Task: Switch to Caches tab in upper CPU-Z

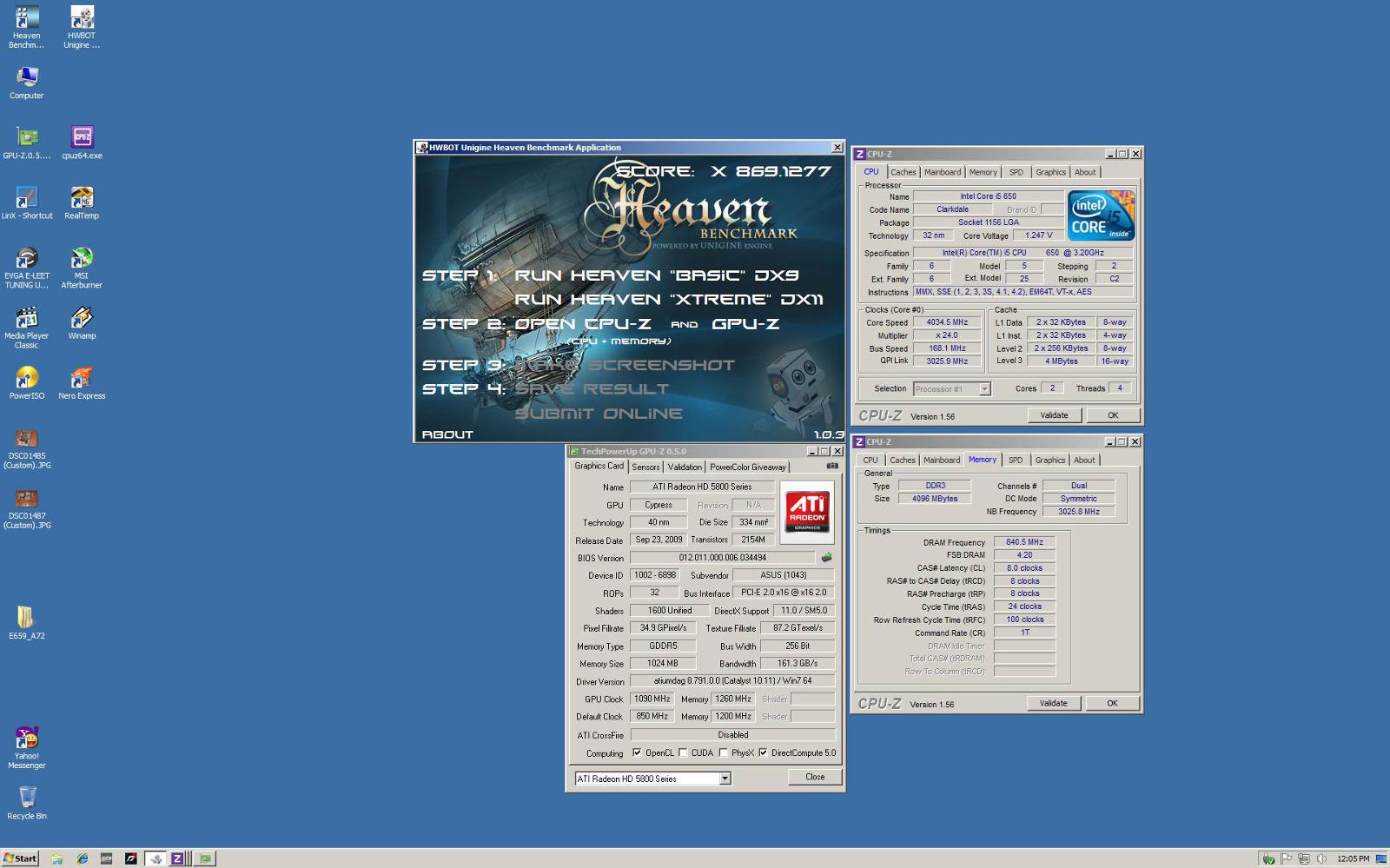Action: [x=903, y=172]
